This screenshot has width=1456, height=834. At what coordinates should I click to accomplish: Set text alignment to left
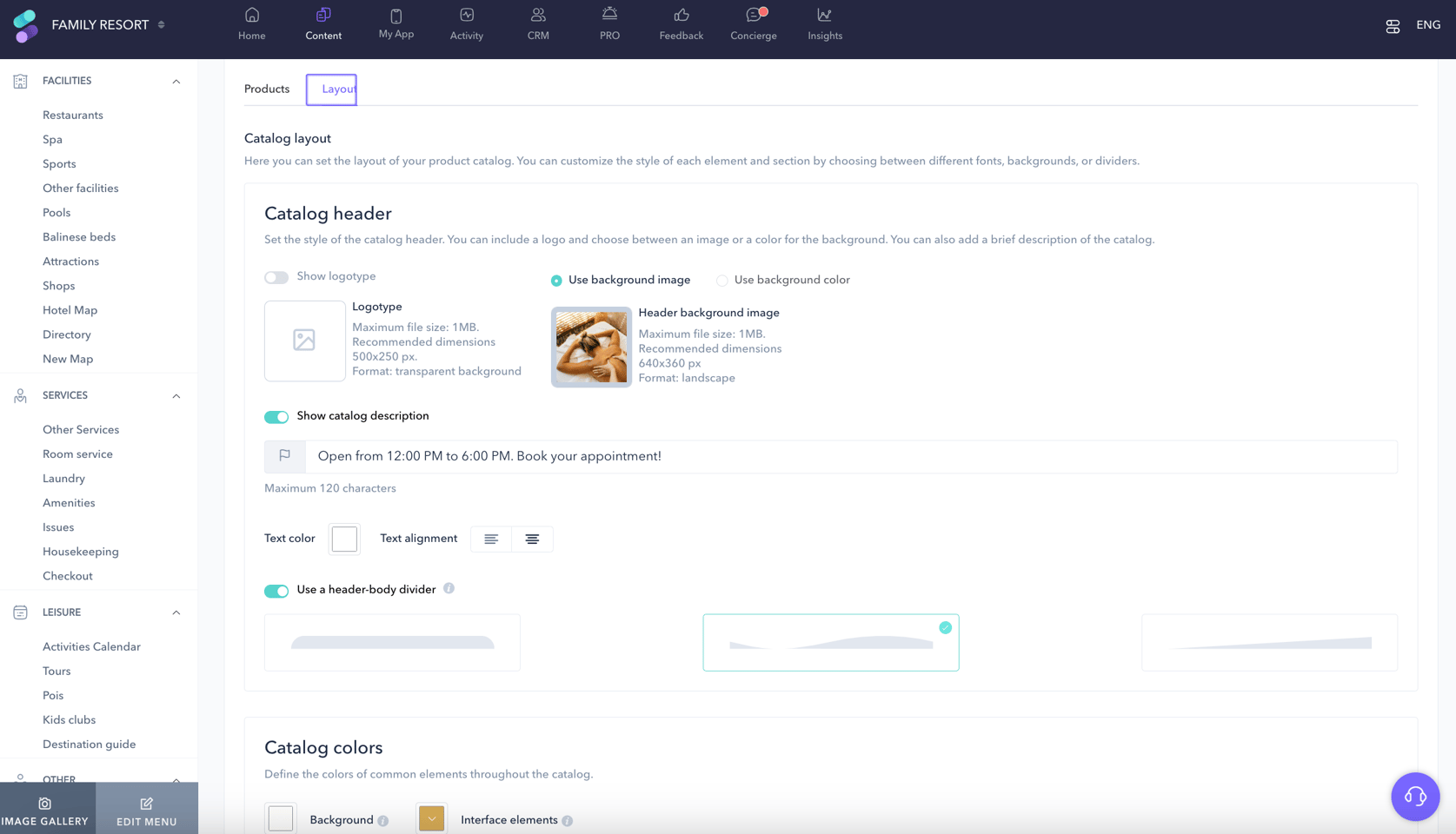pos(491,539)
